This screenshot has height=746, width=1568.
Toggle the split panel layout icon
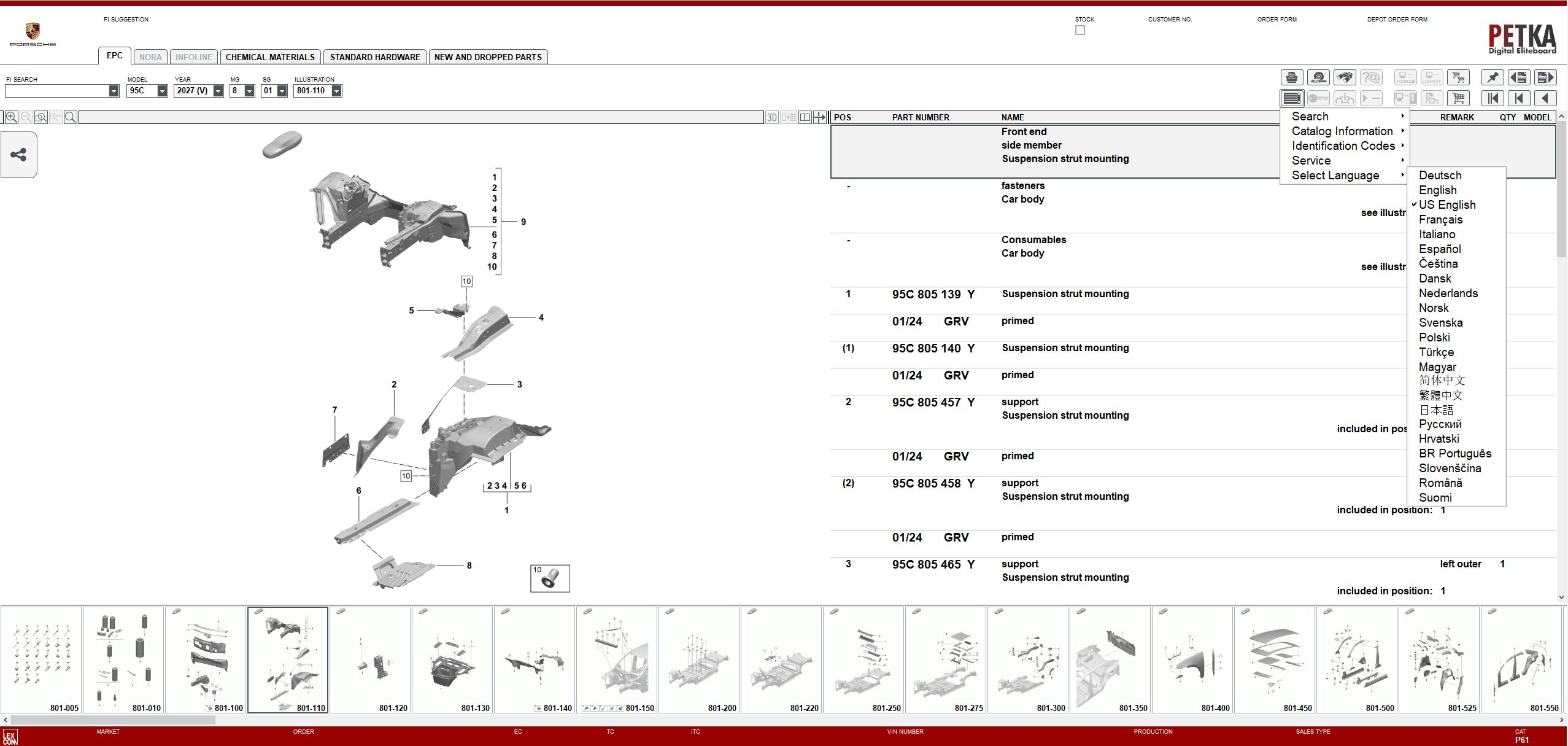coord(805,117)
